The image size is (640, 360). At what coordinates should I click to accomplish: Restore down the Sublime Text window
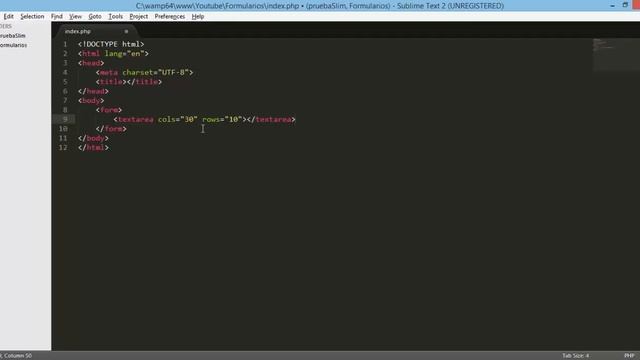coord(625,5)
